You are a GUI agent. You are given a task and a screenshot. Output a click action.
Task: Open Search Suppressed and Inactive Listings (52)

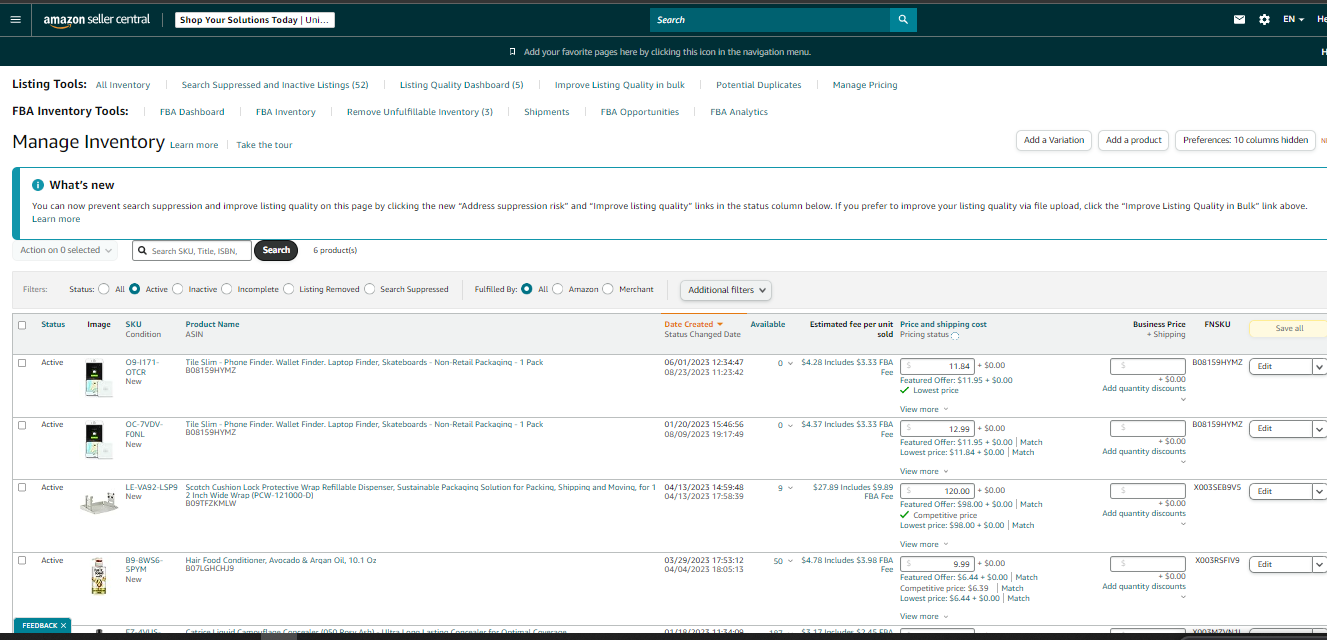point(275,85)
